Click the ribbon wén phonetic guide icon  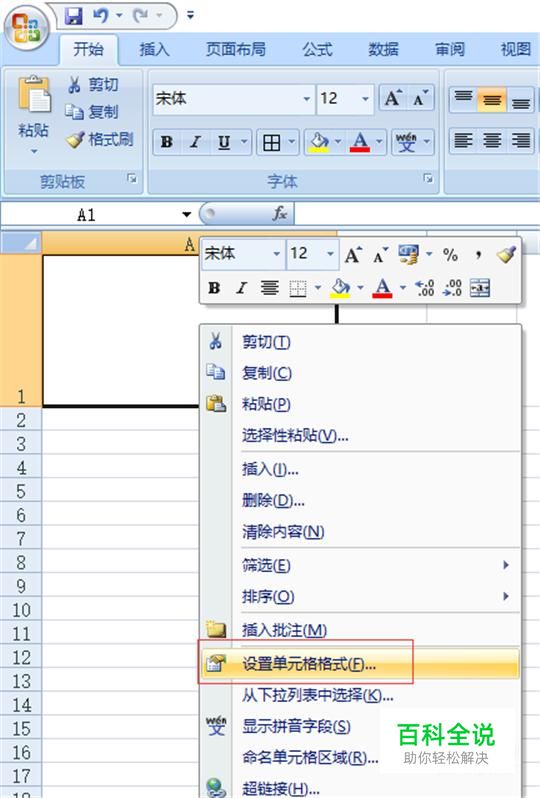tap(406, 142)
